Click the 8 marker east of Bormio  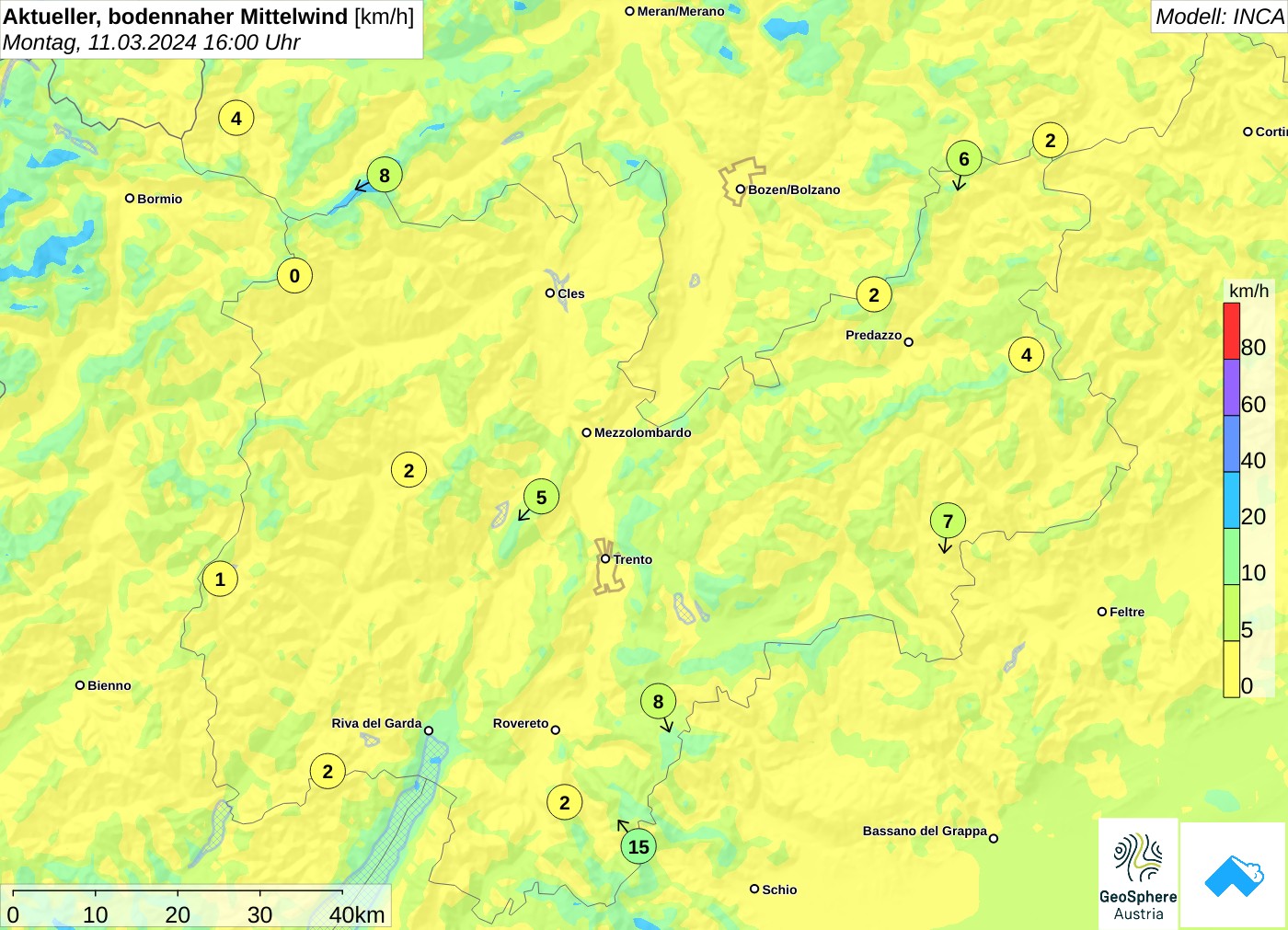coord(385,175)
